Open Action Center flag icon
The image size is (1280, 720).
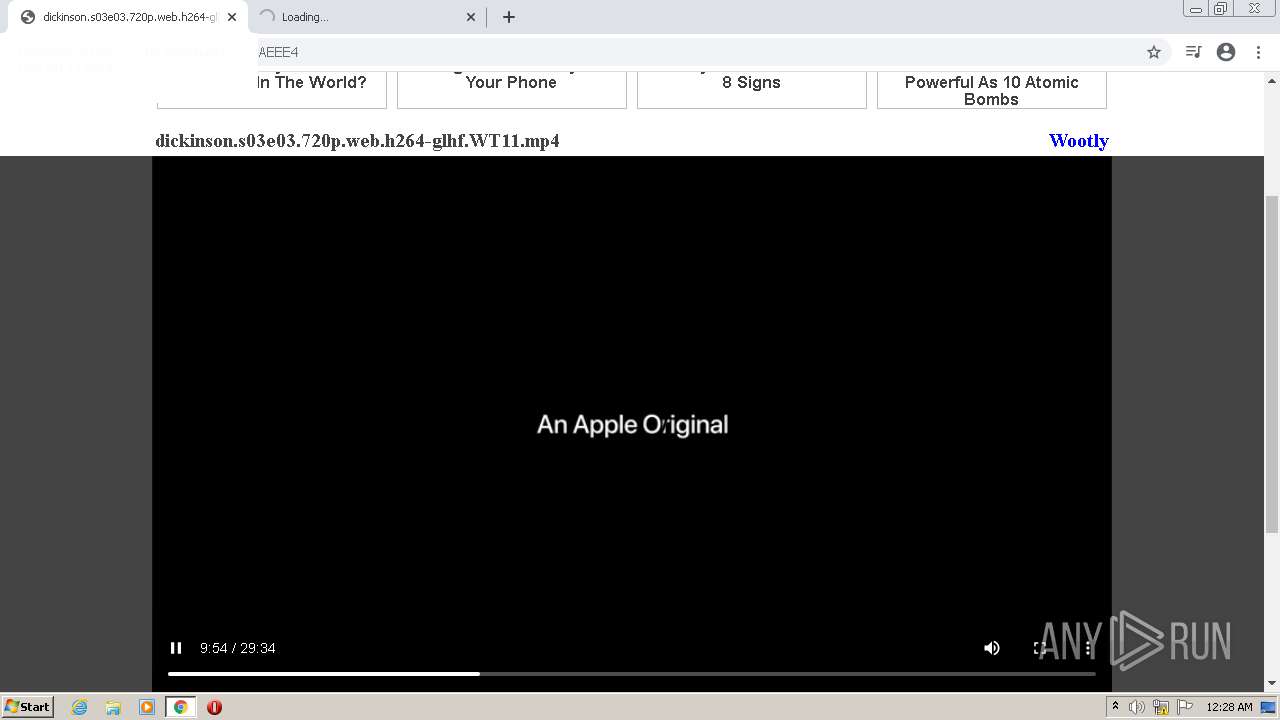pyautogui.click(x=1185, y=707)
